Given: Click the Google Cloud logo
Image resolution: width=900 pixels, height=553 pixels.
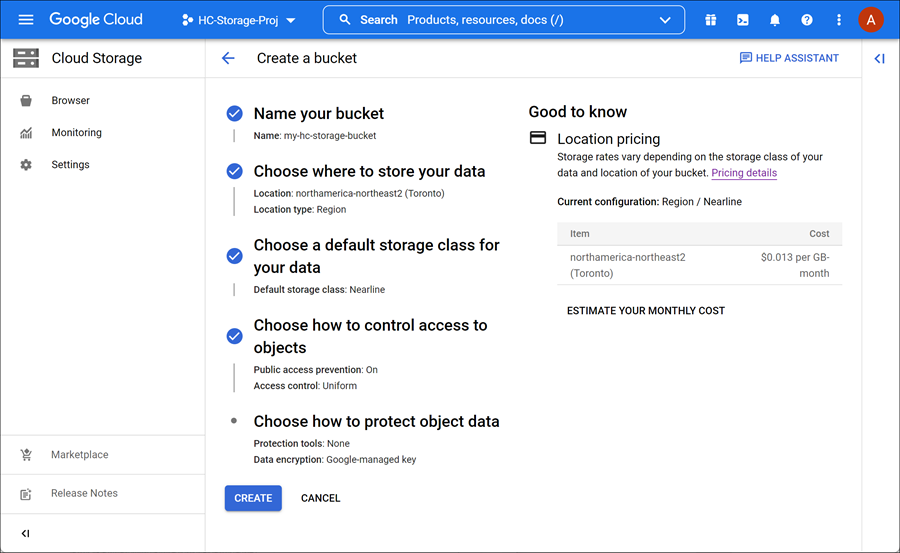Looking at the screenshot, I should [96, 20].
